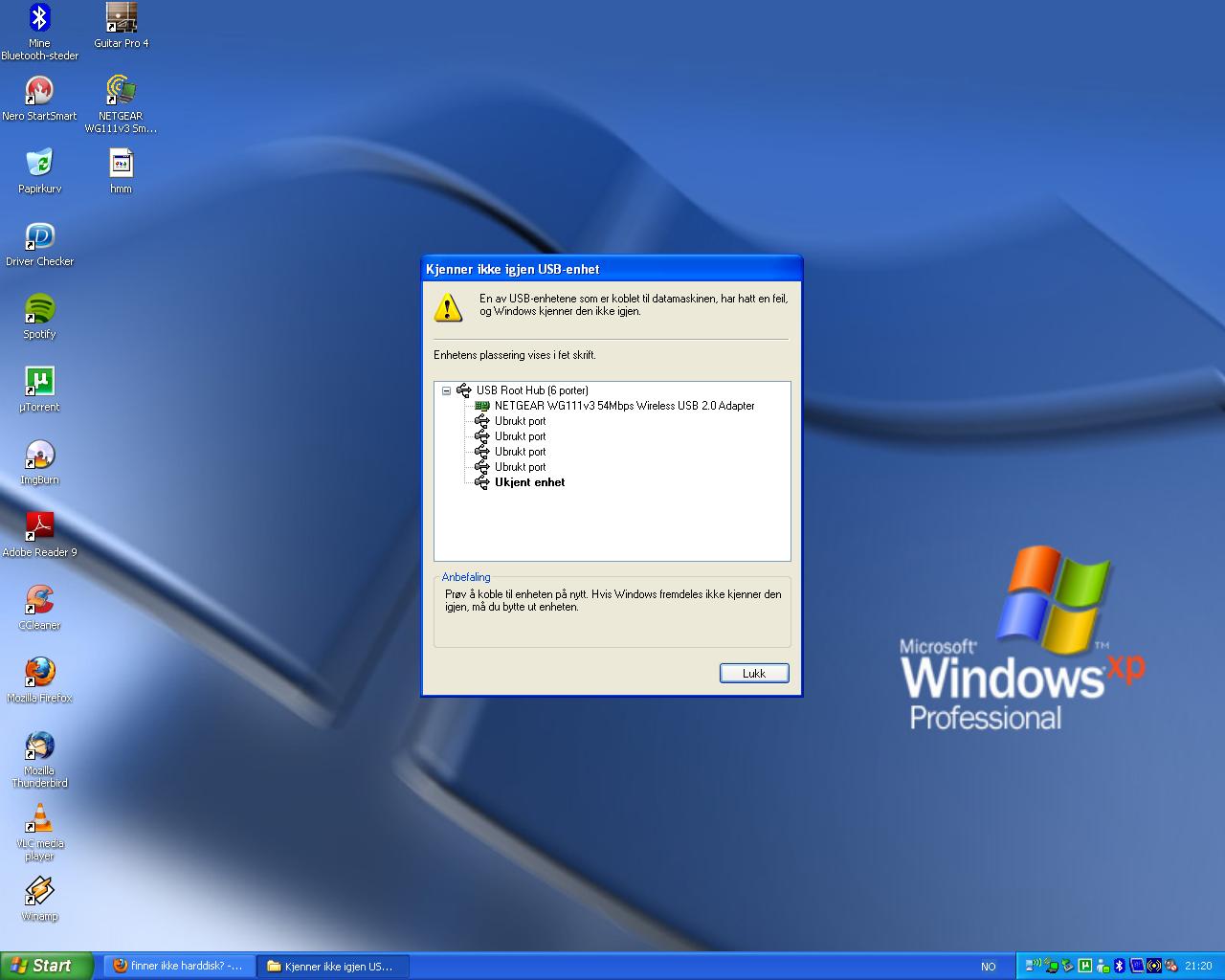Screen dimensions: 1225x980
Task: Select the Nero StartSmart shortcut
Action: point(39,99)
